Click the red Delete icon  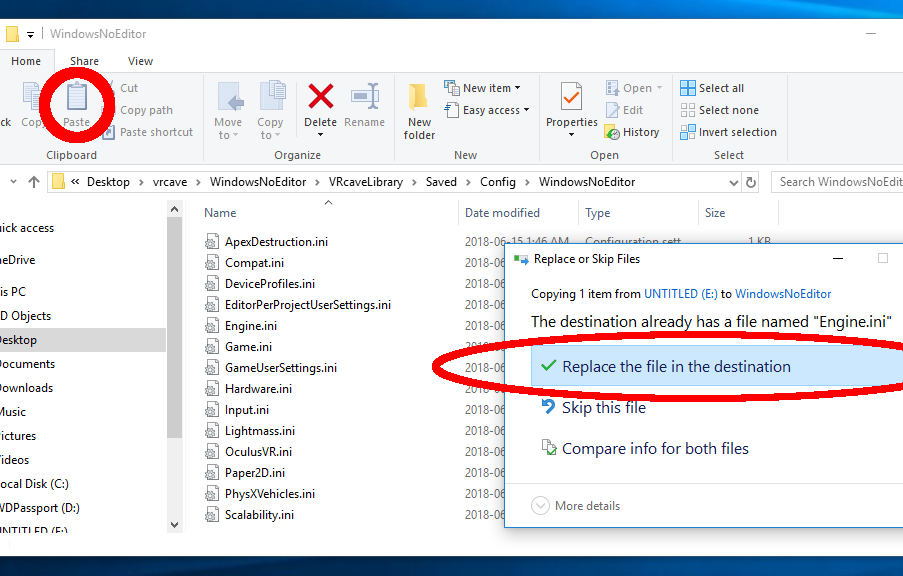pyautogui.click(x=320, y=98)
